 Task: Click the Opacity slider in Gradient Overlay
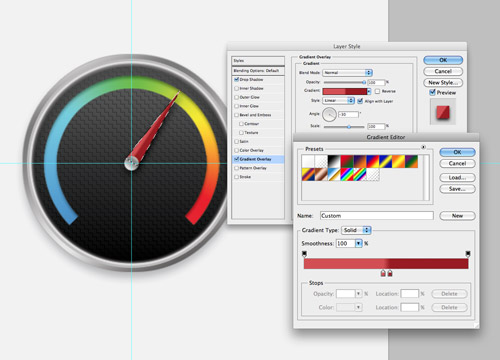[345, 82]
